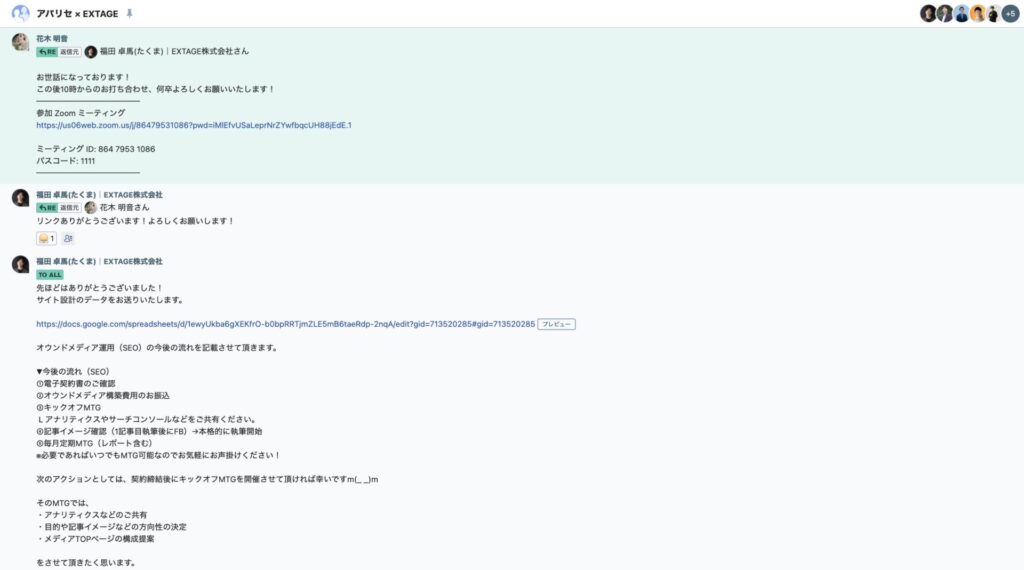Click 福田's avatar on the TO ALL message
The image size is (1024, 570).
(x=20, y=264)
